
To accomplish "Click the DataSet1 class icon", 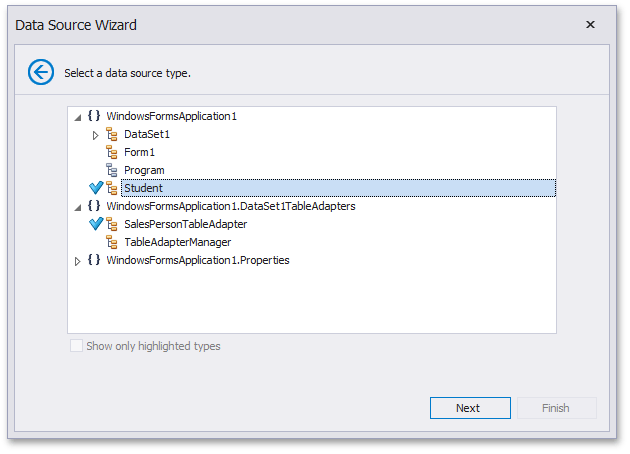I will 112,134.
